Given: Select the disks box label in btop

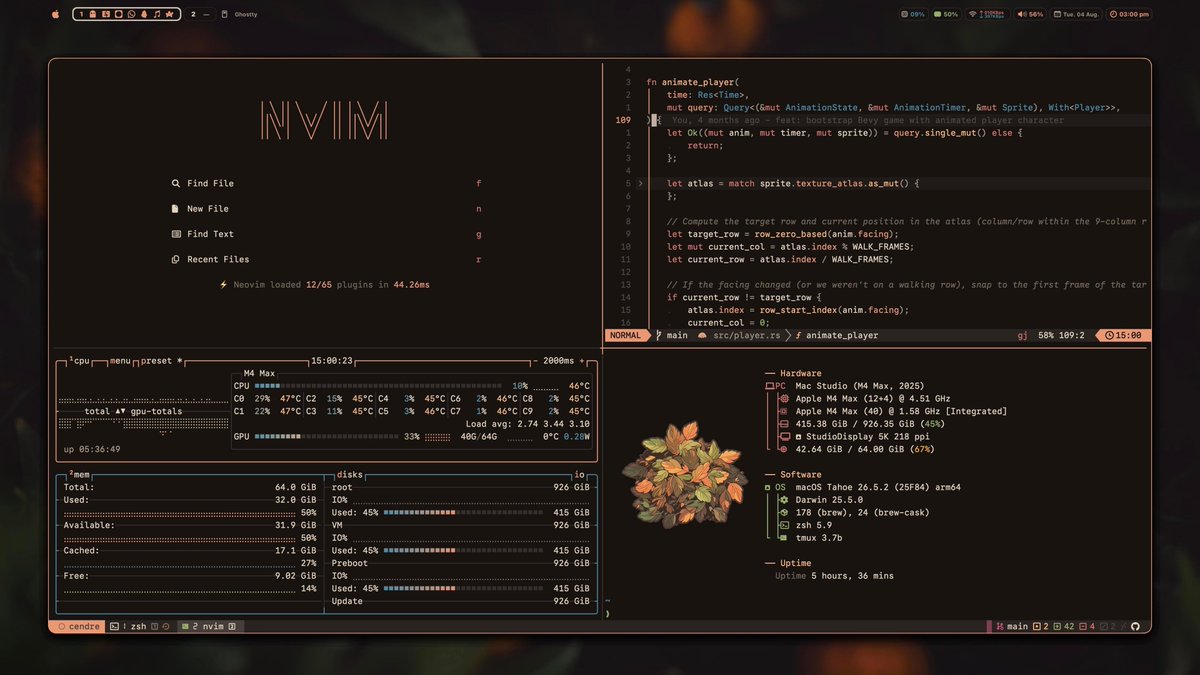Looking at the screenshot, I should point(350,475).
